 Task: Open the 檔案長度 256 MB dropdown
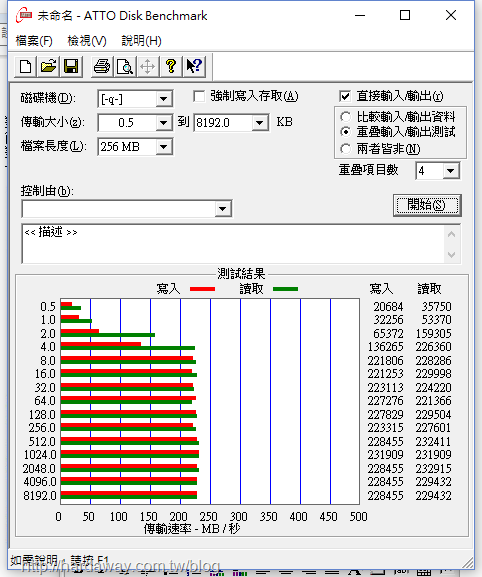[163, 147]
